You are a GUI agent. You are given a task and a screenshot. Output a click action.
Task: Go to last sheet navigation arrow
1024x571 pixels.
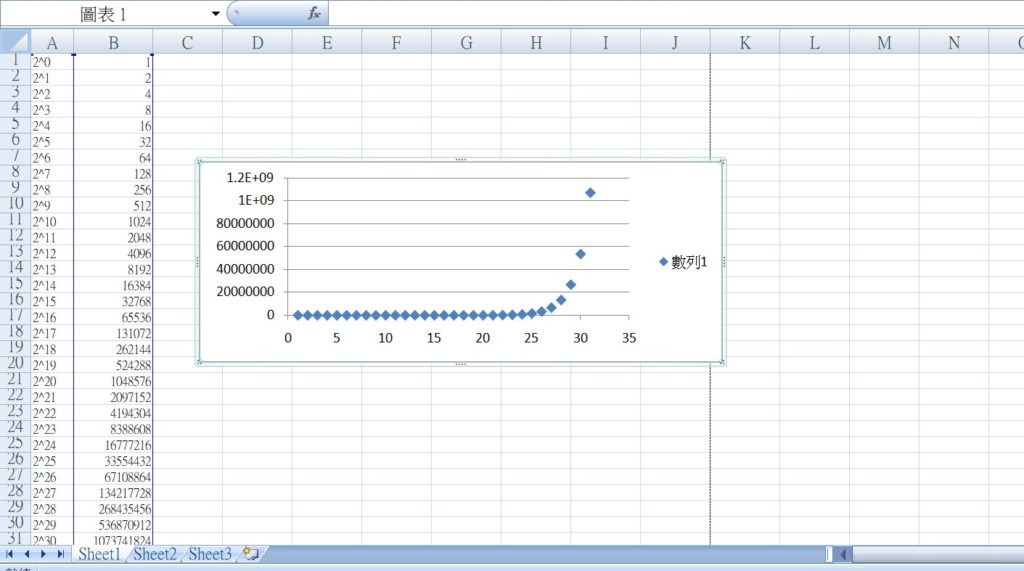60,554
